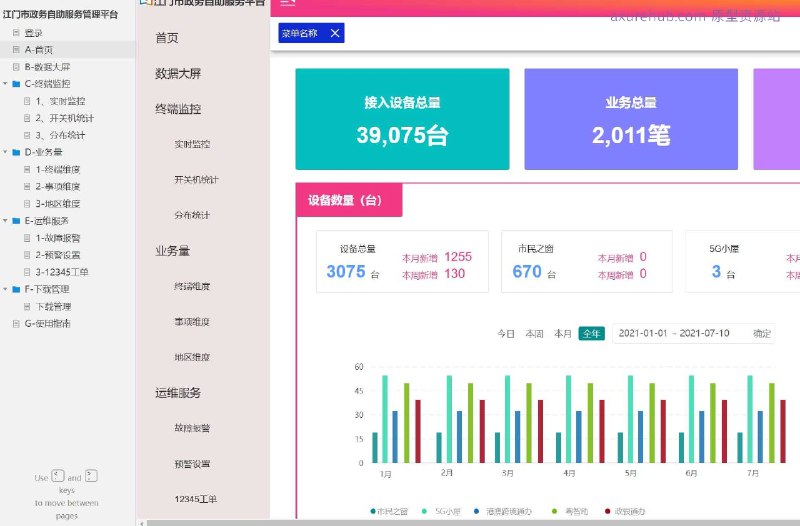
Task: Click the 业务总量 summary card
Action: click(631, 119)
